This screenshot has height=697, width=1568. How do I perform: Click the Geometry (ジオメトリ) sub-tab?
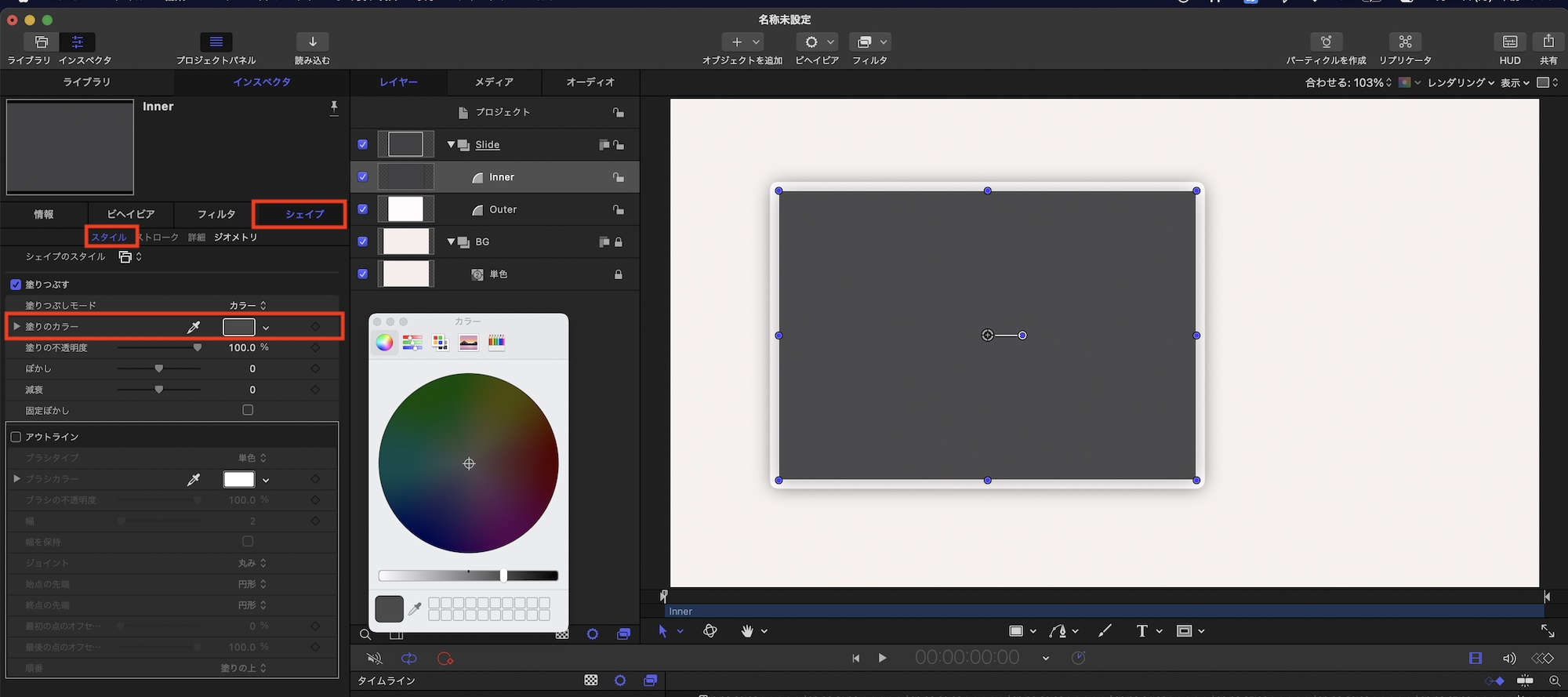235,237
